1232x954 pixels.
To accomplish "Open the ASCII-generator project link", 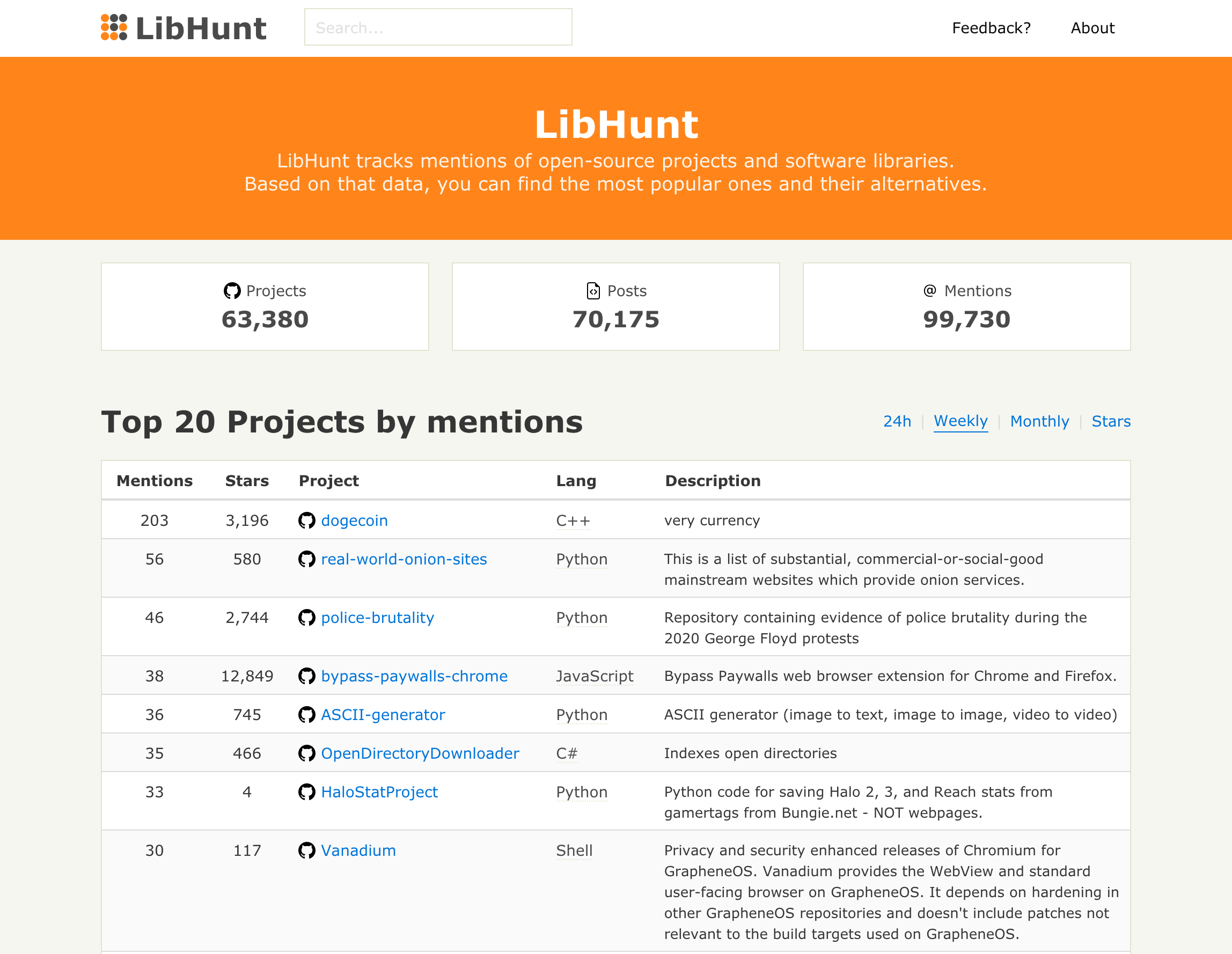I will pyautogui.click(x=383, y=715).
